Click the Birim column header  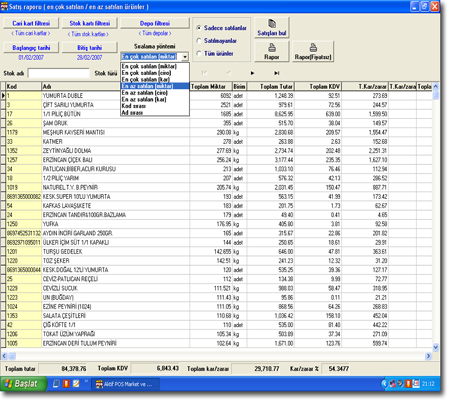239,86
